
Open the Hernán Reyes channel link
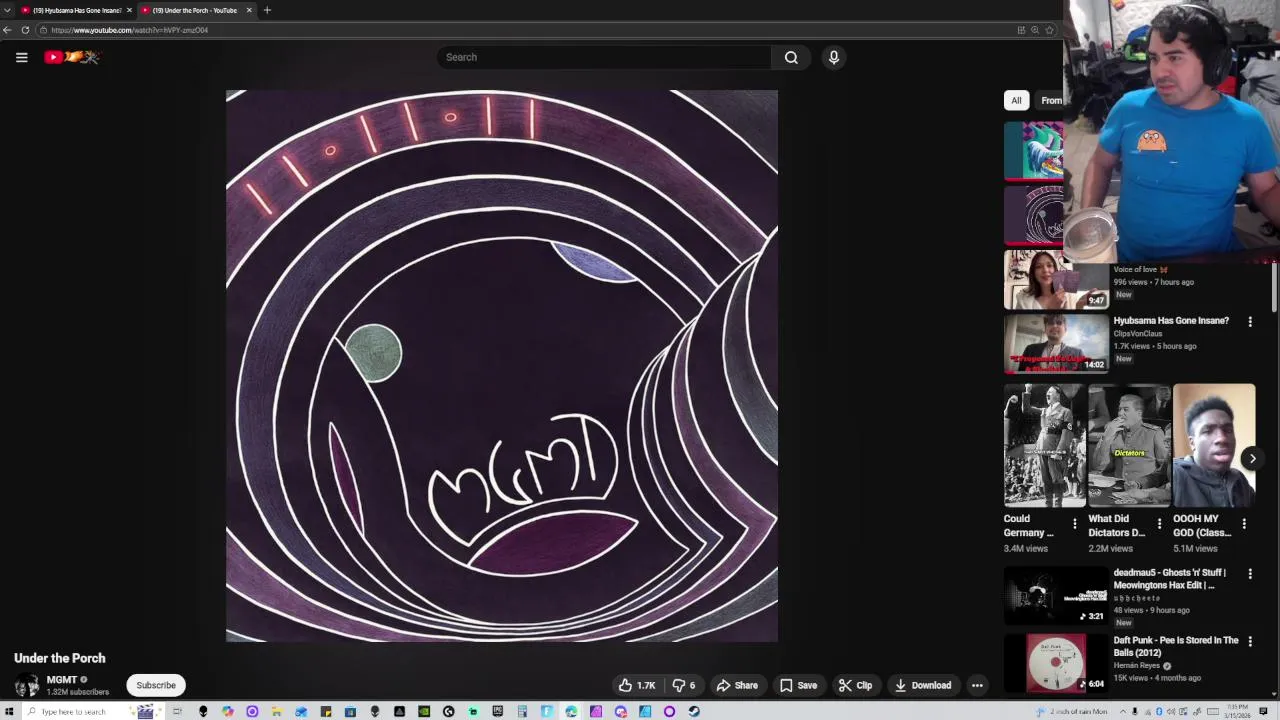click(x=1138, y=666)
